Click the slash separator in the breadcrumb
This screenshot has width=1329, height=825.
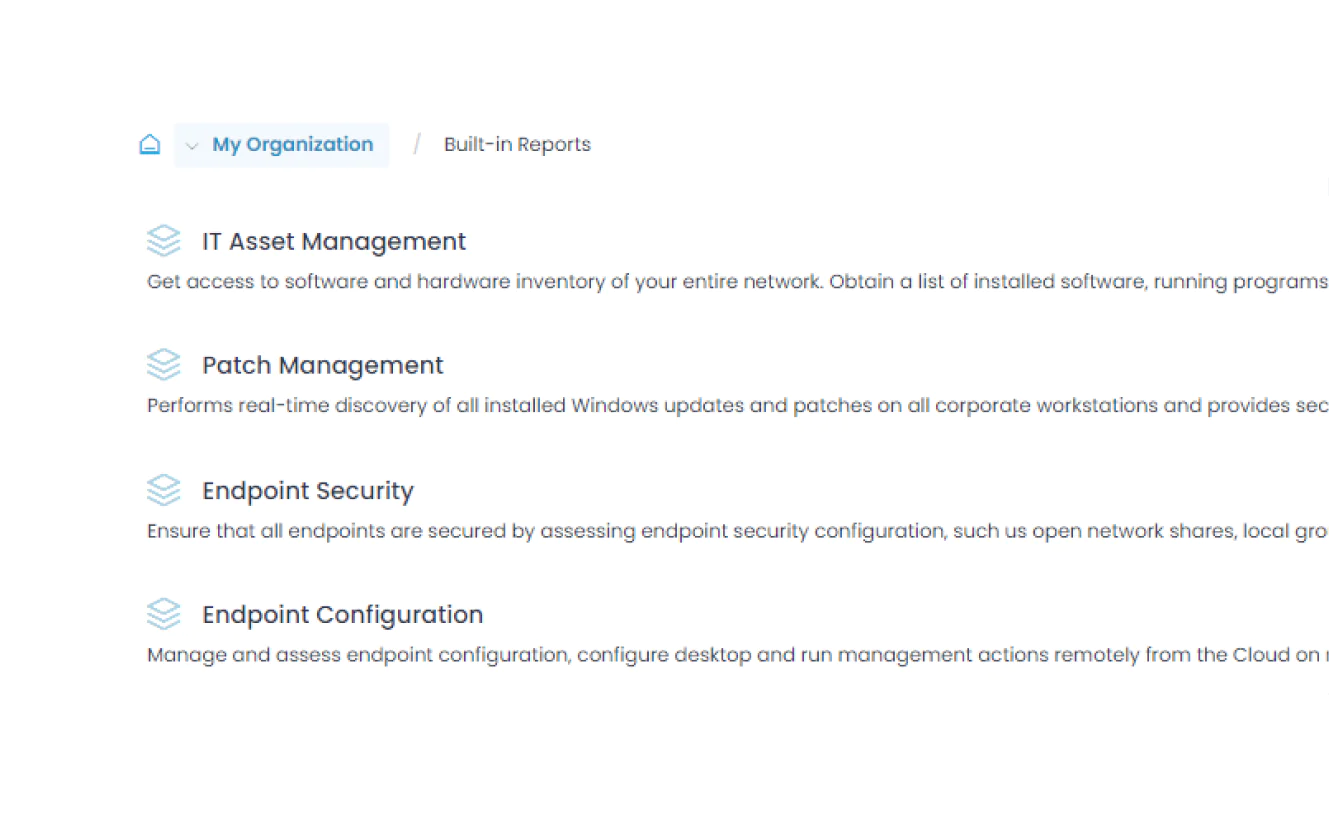click(x=417, y=145)
